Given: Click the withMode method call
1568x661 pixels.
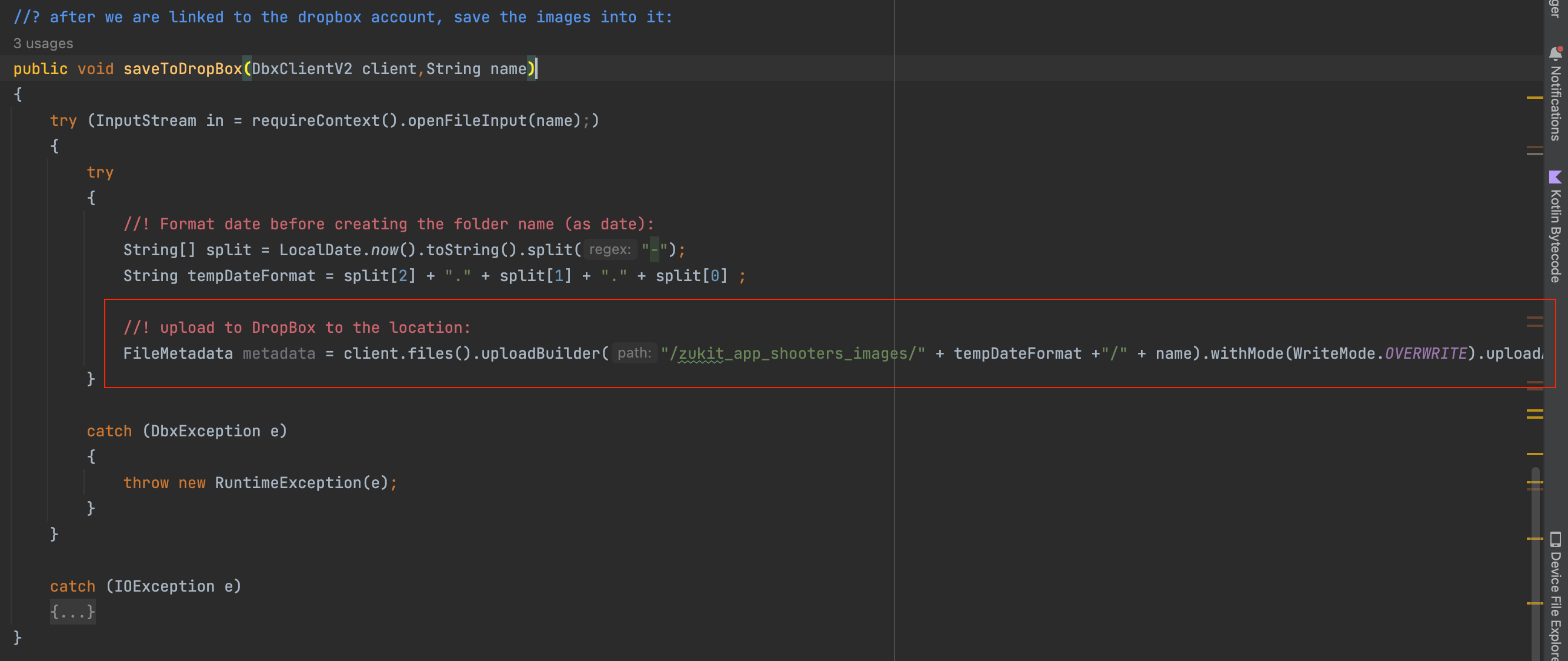Looking at the screenshot, I should coord(1246,353).
